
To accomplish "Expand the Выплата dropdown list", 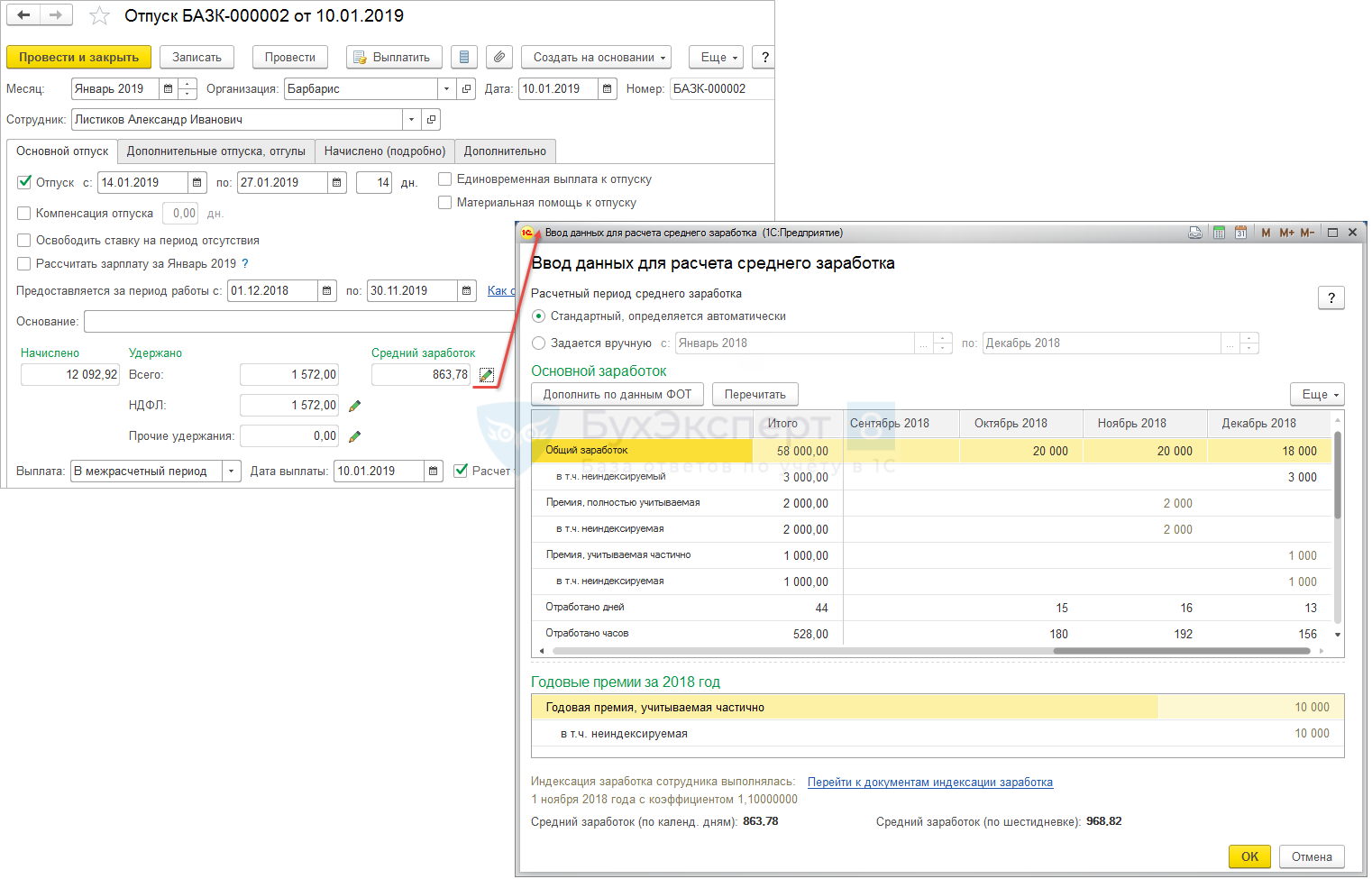I will pos(232,471).
